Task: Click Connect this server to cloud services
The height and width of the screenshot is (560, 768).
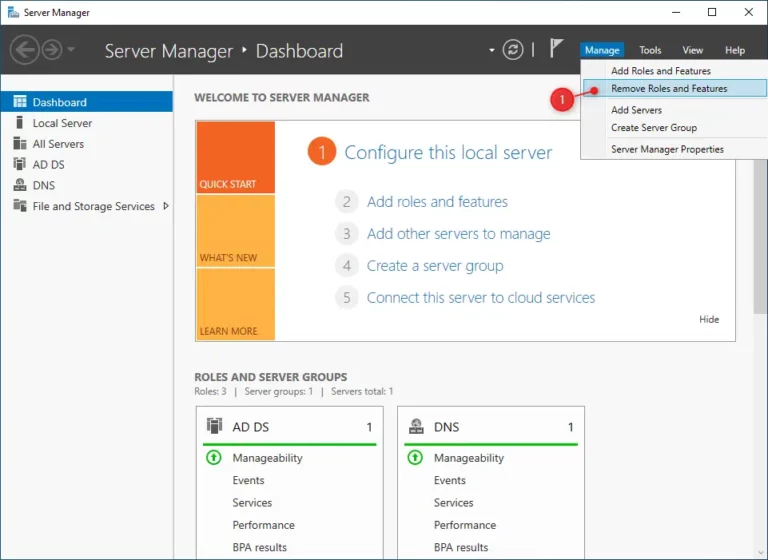Action: point(480,297)
